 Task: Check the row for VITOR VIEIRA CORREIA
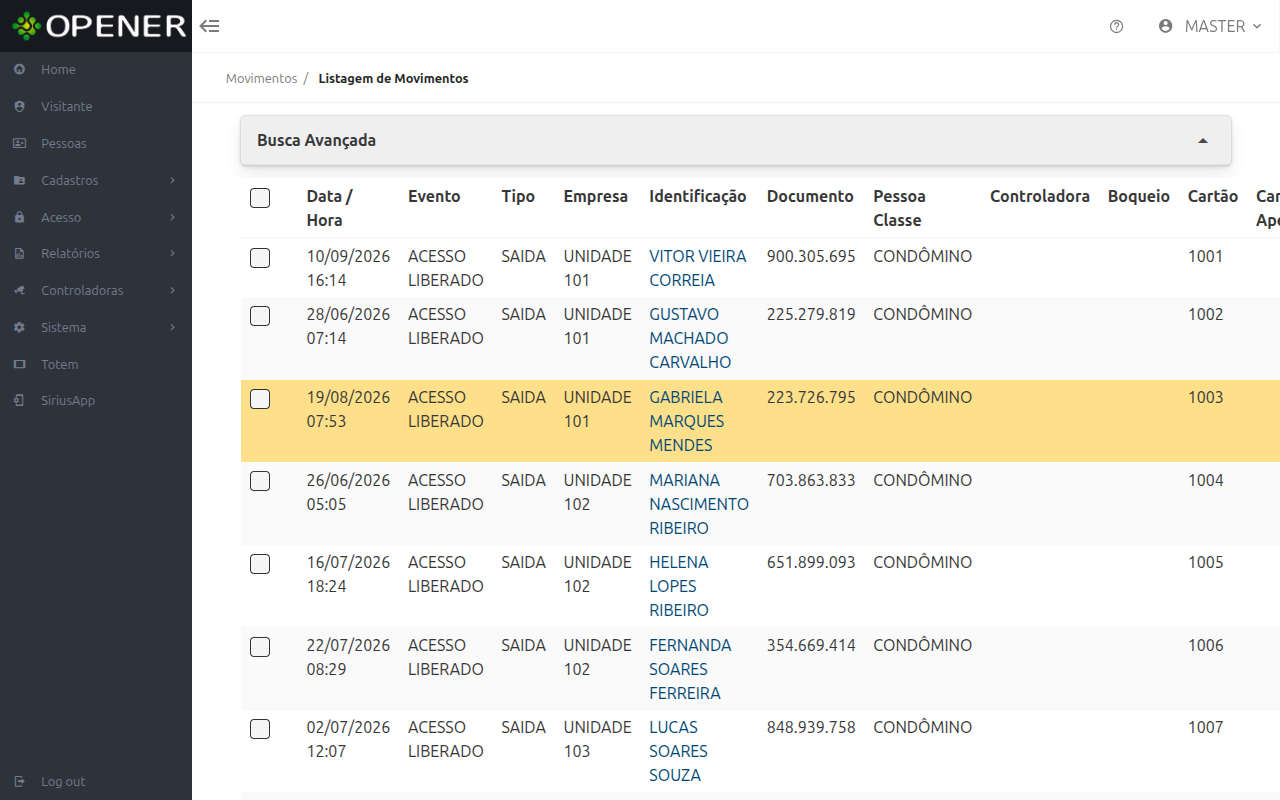[260, 258]
